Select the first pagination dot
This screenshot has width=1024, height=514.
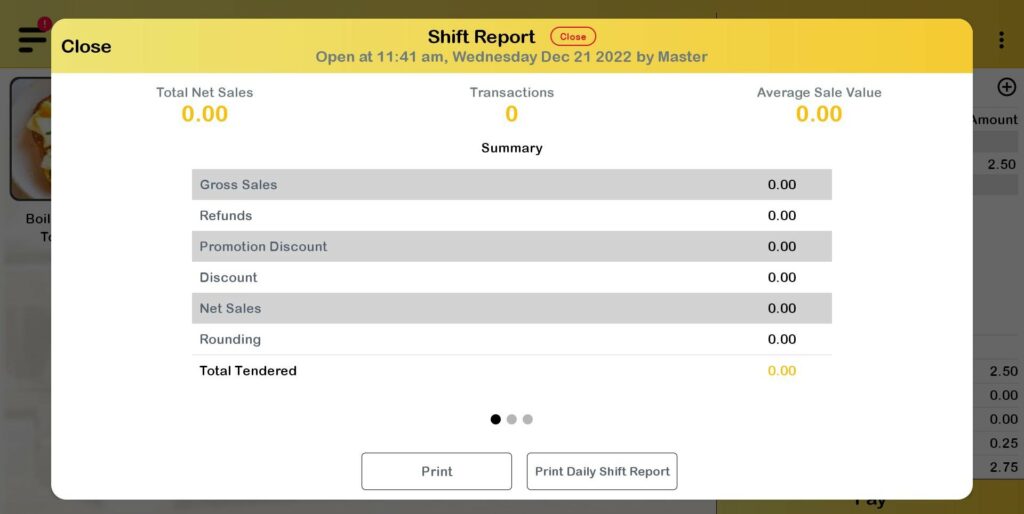496,419
